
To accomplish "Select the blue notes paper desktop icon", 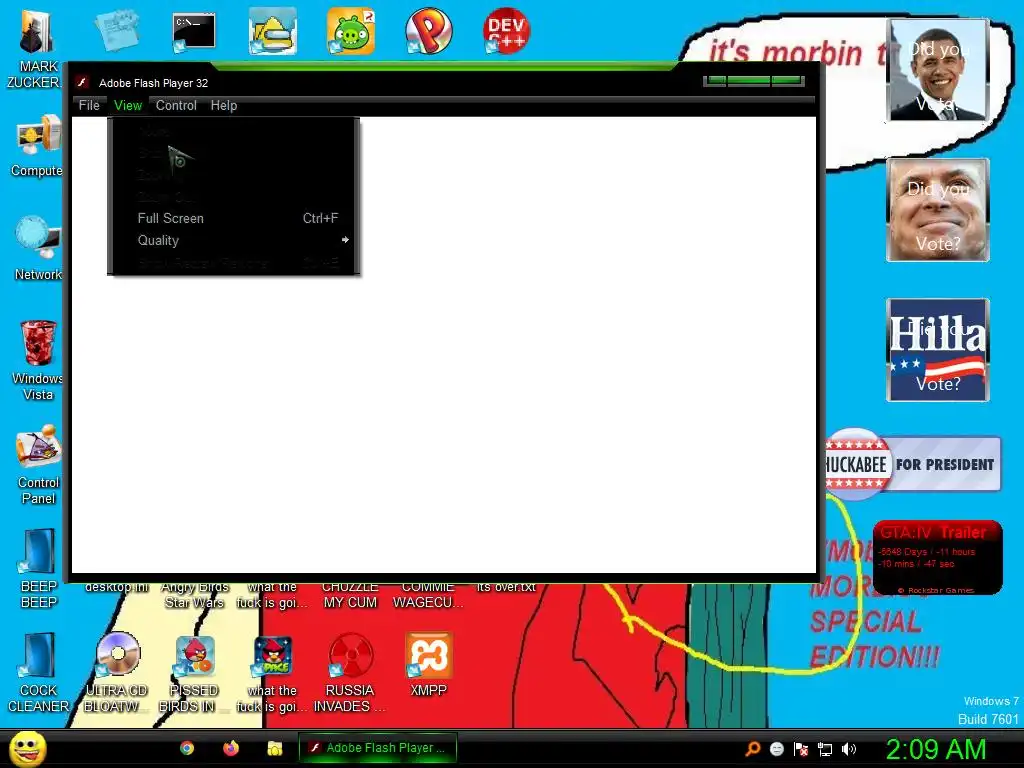I will pyautogui.click(x=116, y=30).
